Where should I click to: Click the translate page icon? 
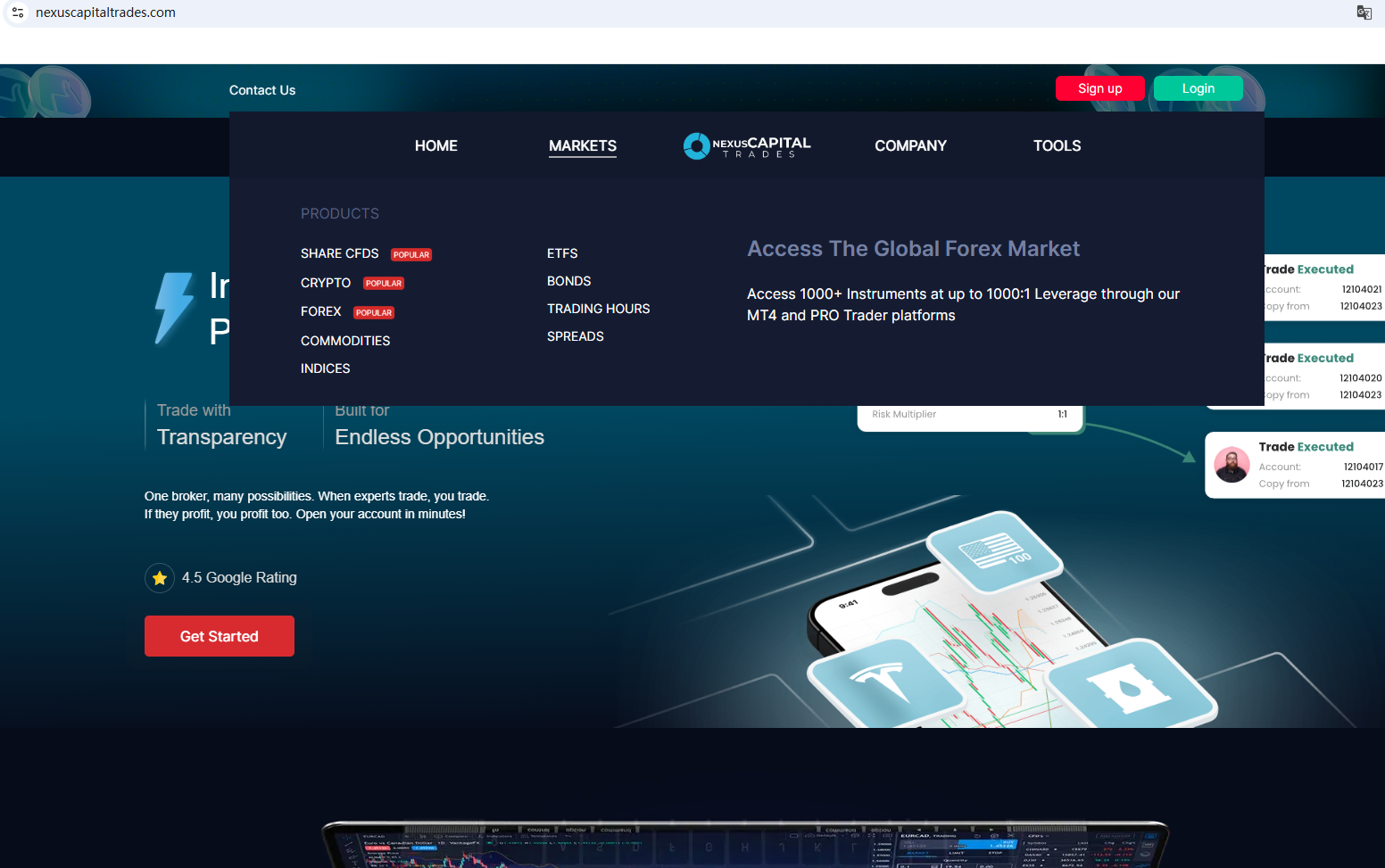[1364, 12]
